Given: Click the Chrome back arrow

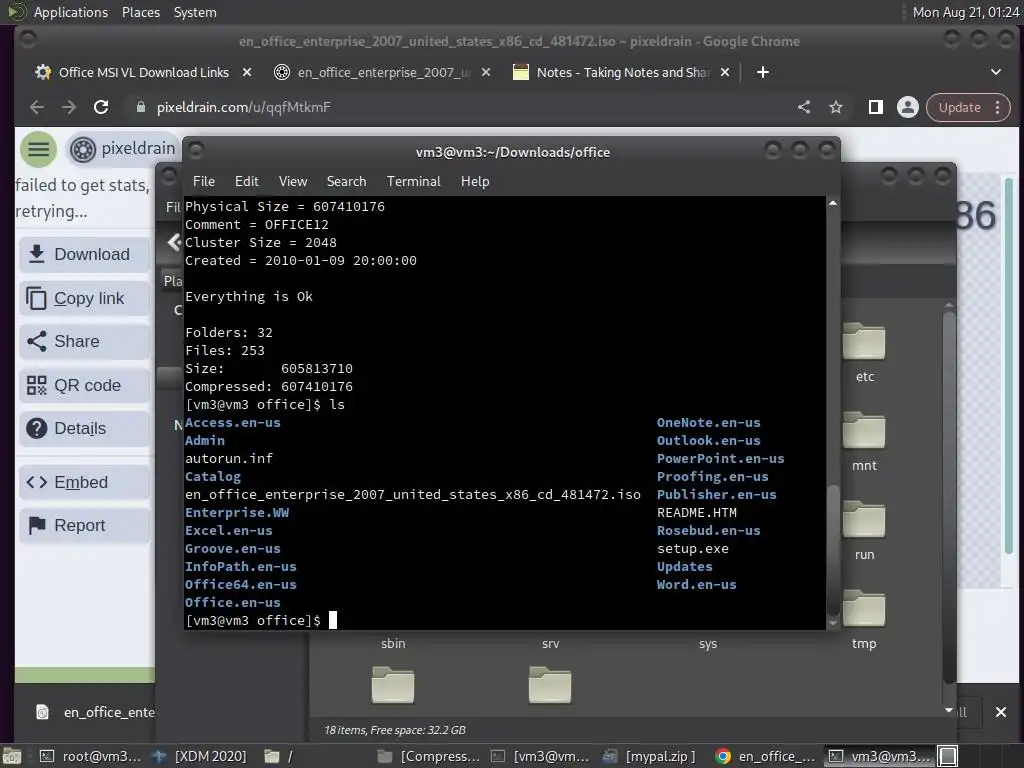Looking at the screenshot, I should pyautogui.click(x=37, y=107).
